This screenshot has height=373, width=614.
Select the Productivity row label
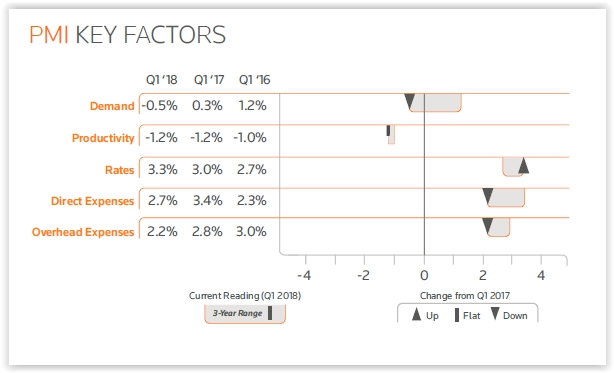103,138
